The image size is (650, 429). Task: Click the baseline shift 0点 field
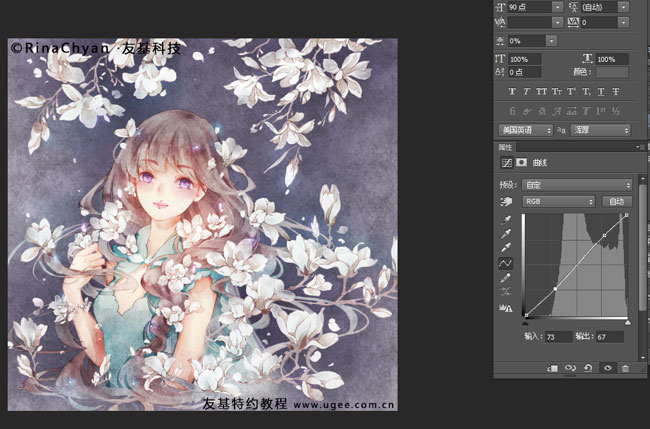click(x=524, y=72)
